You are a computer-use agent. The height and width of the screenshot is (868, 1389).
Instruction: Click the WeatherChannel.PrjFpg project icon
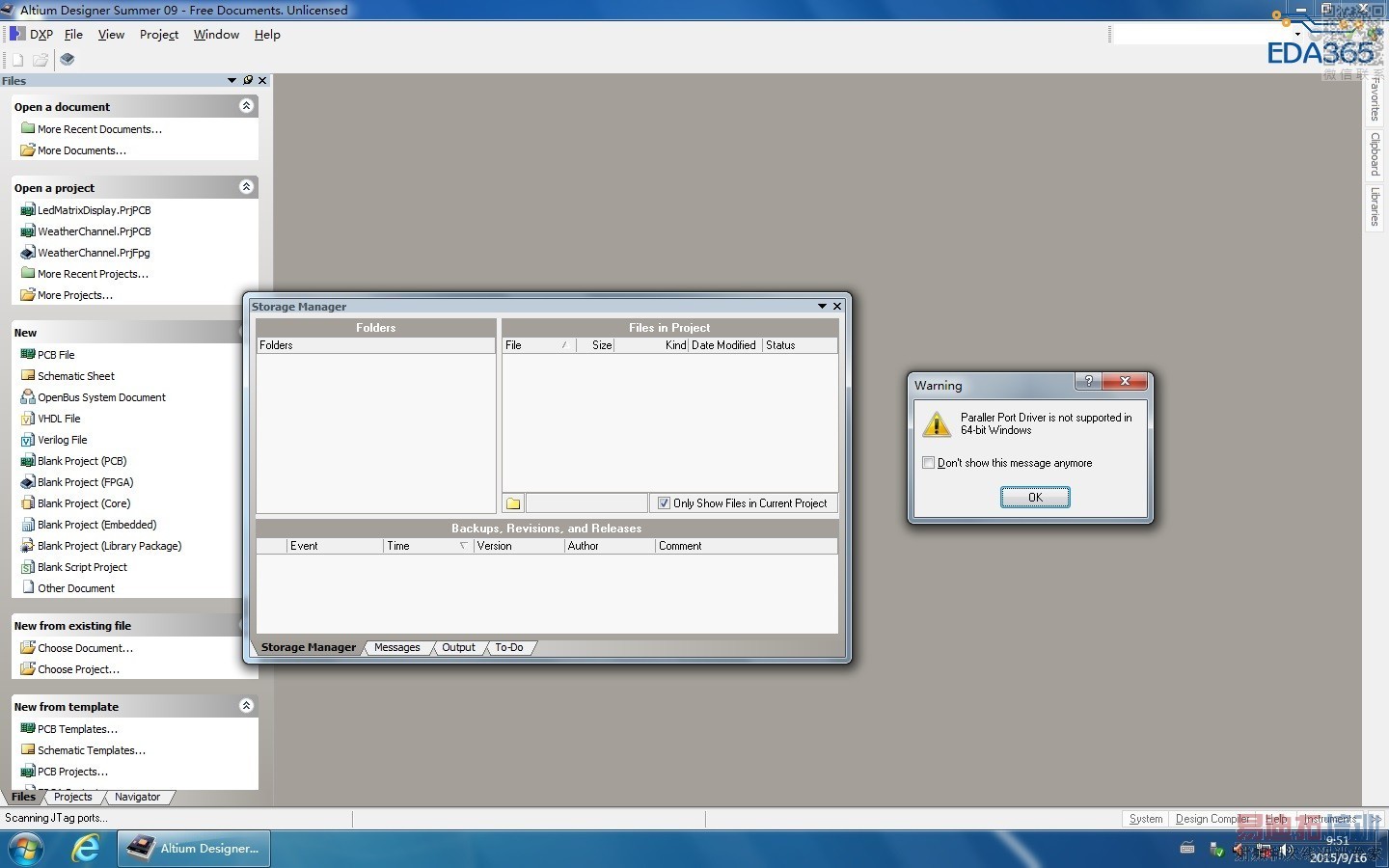click(x=28, y=252)
